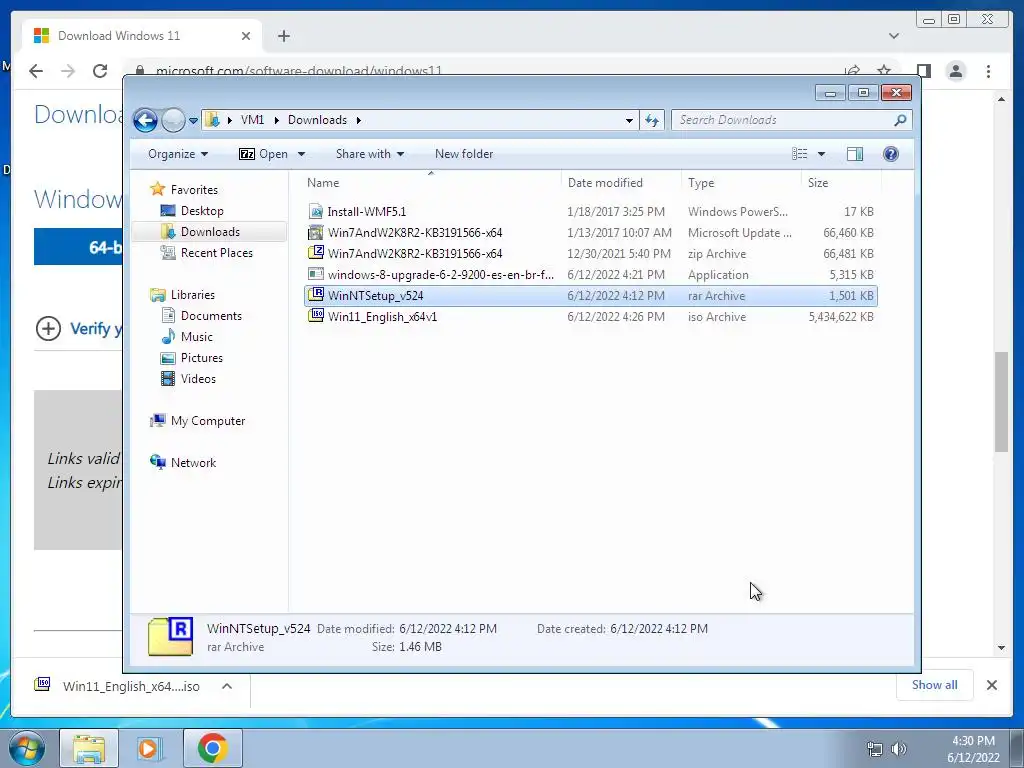Open Recent Places in Favorites
1024x768 pixels.
pos(216,253)
